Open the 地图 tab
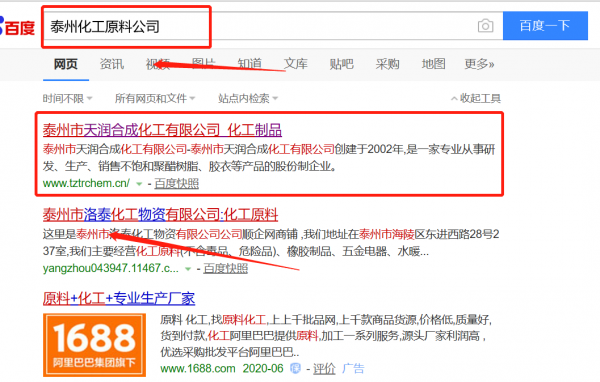Viewport: 600px width, 382px height. click(433, 64)
